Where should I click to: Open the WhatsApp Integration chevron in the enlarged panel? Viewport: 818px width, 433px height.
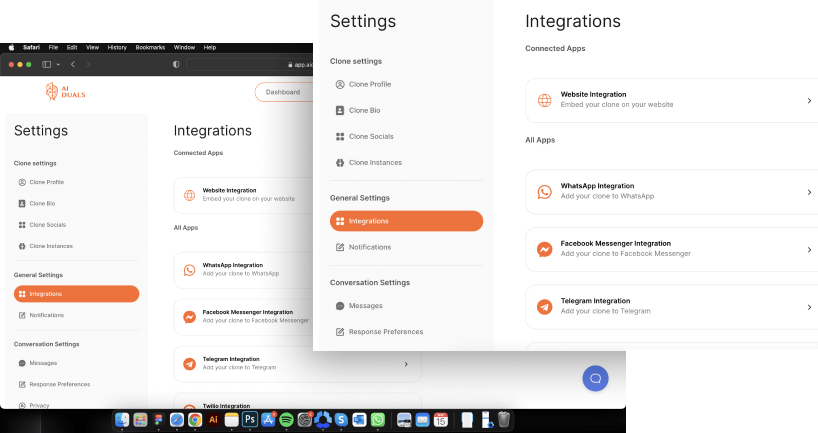coord(809,192)
